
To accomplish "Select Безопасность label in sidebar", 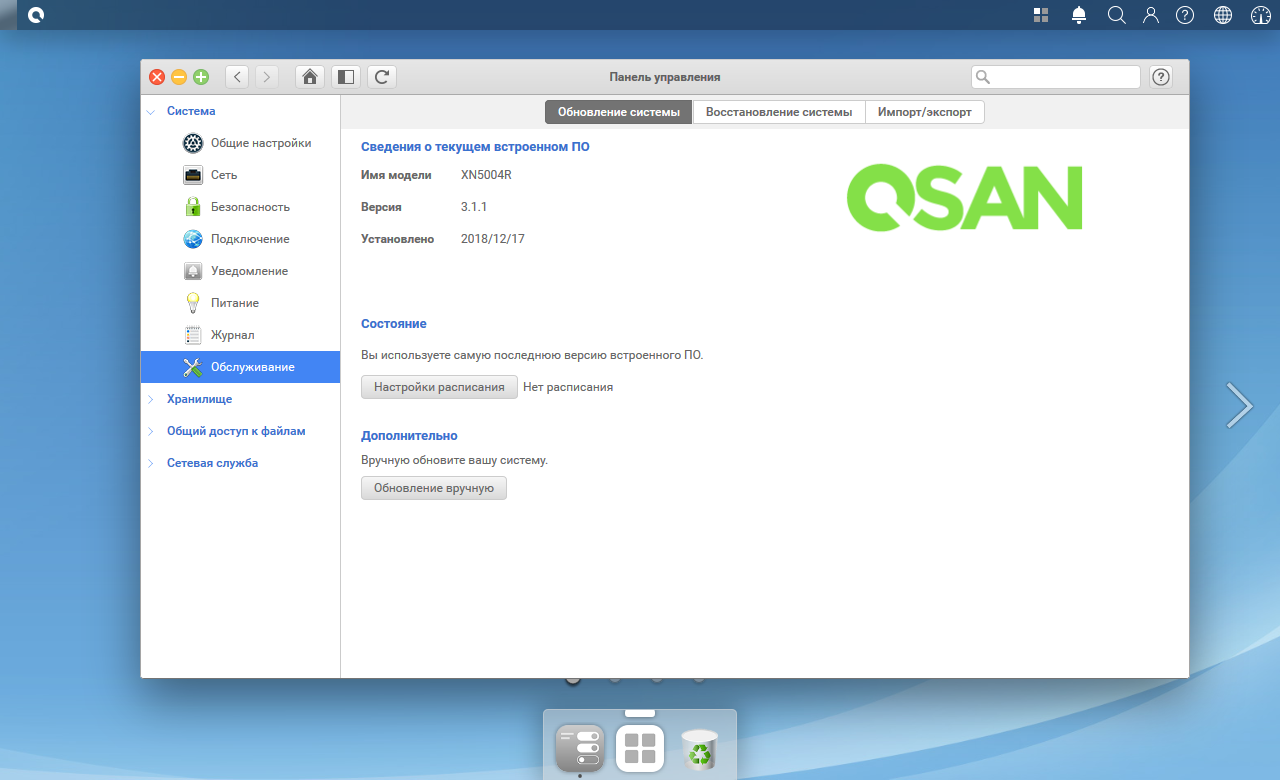I will pyautogui.click(x=250, y=207).
